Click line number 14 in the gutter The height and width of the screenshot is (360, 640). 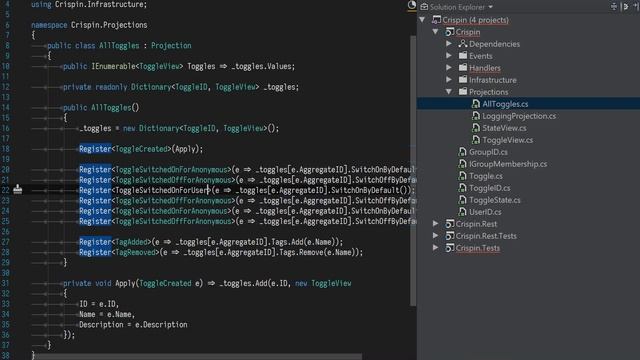(5, 107)
